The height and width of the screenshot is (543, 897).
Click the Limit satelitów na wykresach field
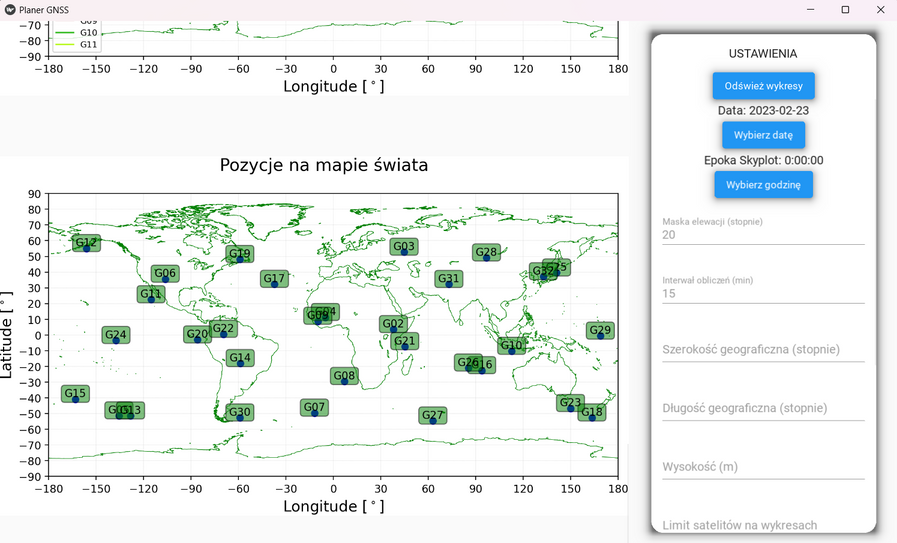point(763,525)
